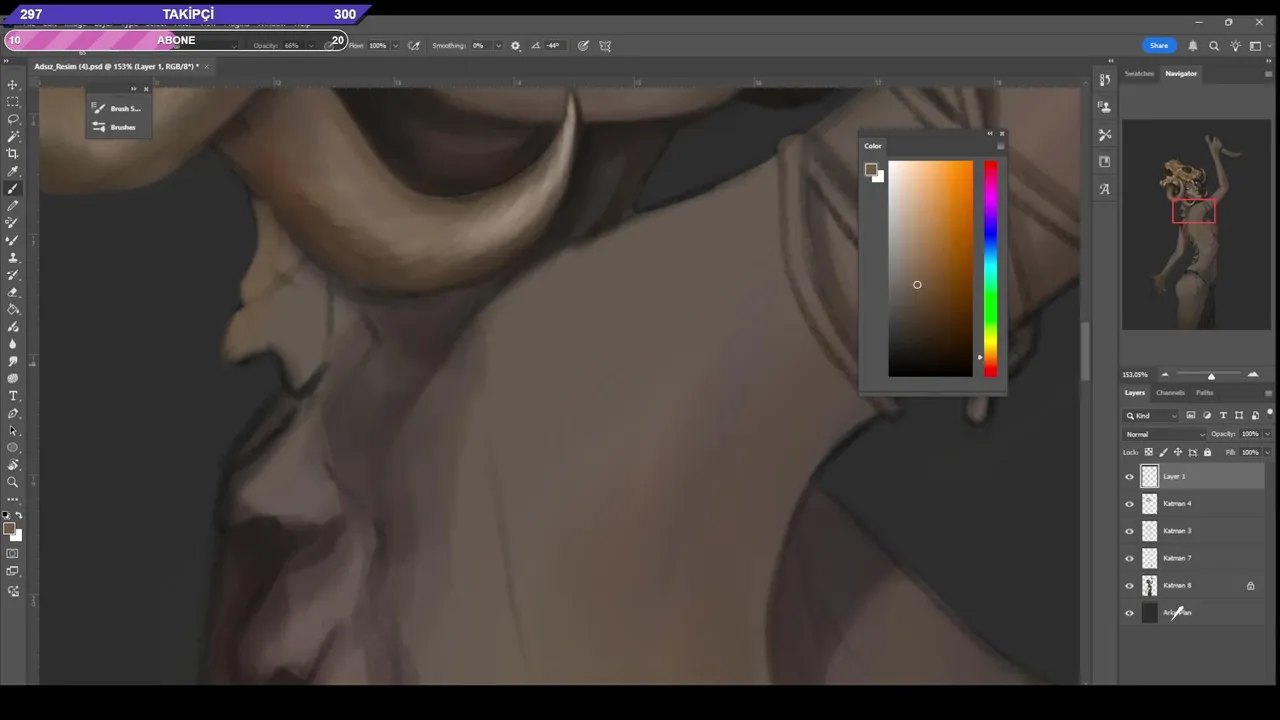Click the hue slider in Color panel
The height and width of the screenshot is (720, 1280).
pyautogui.click(x=990, y=269)
